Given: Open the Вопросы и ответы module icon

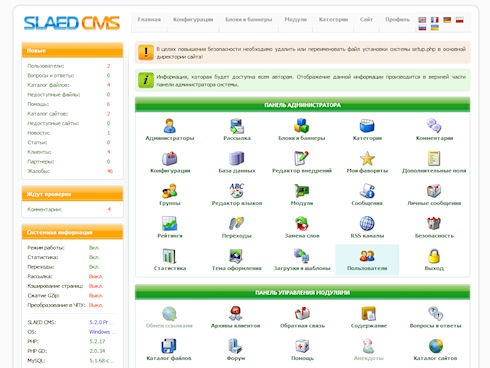Looking at the screenshot, I should pos(435,313).
